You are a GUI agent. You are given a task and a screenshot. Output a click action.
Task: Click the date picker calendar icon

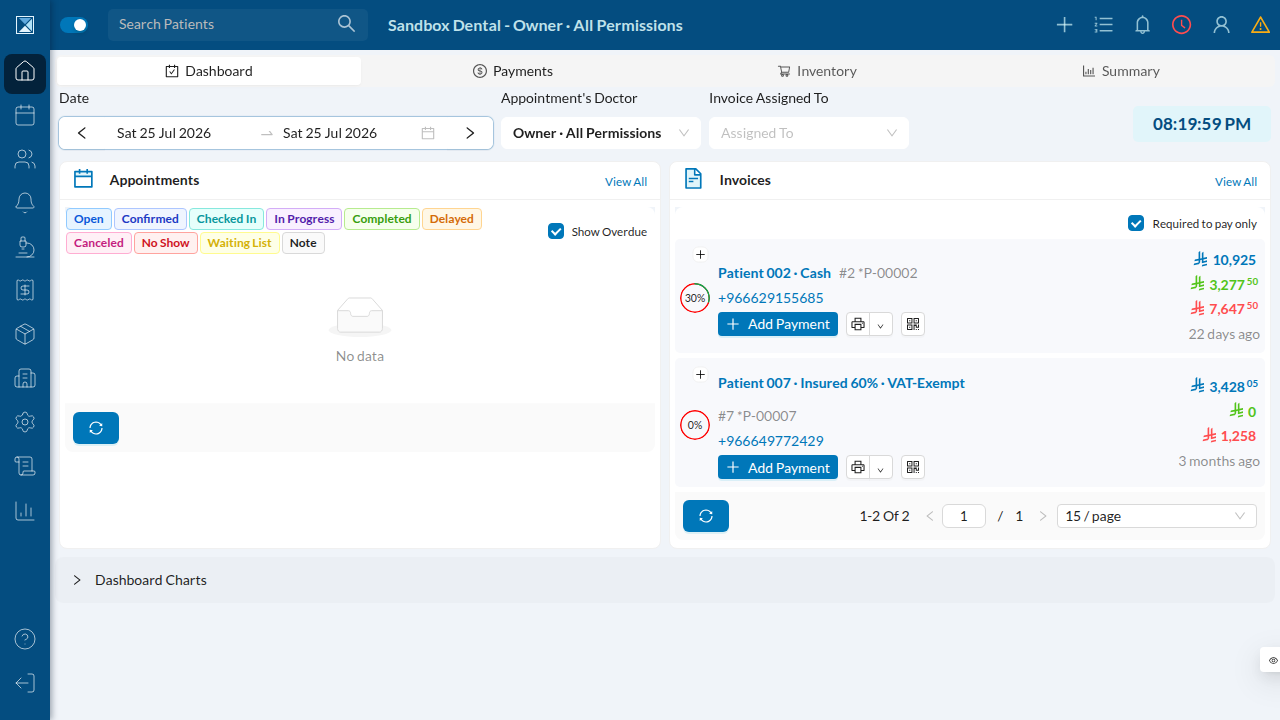[x=428, y=133]
